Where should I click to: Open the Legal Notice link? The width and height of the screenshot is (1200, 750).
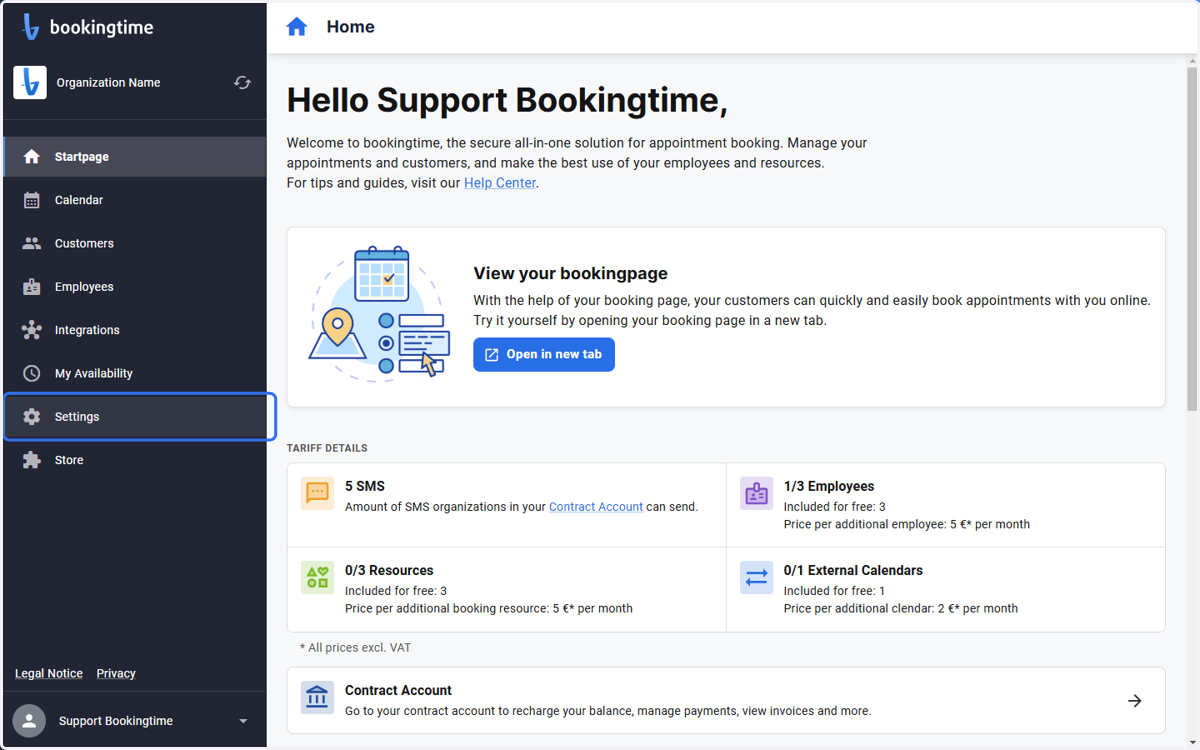[x=49, y=673]
